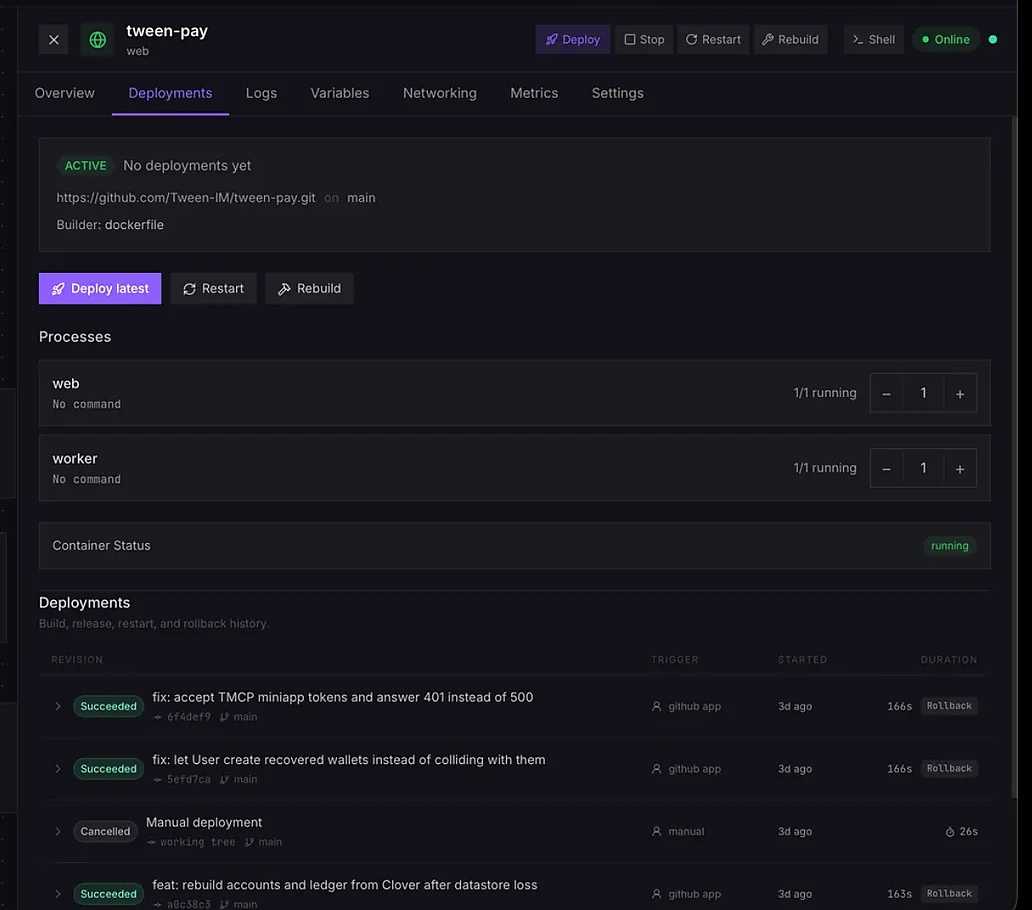
Task: Click commit hash 5efd7ca
Action: point(188,780)
